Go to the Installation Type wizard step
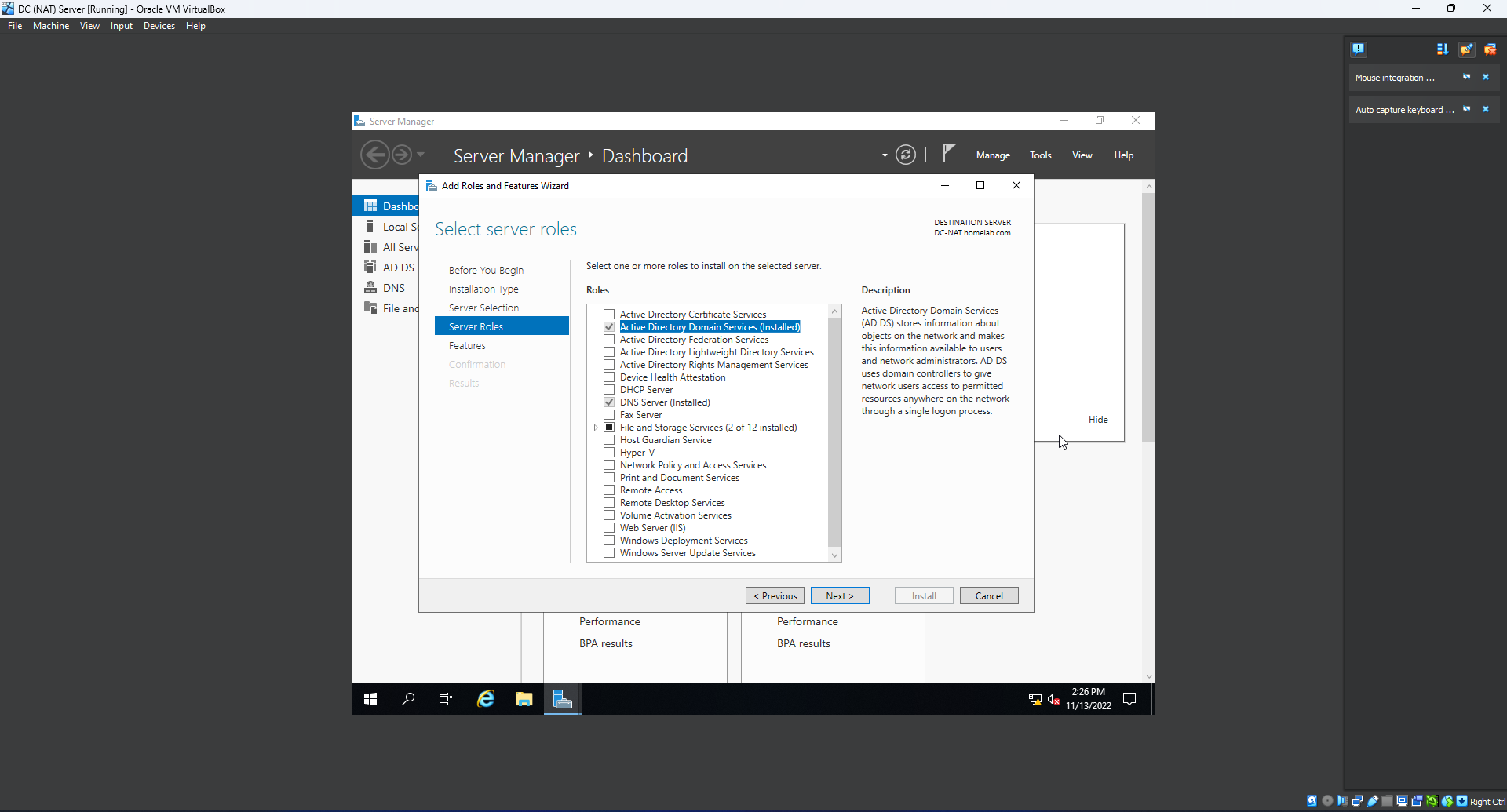Viewport: 1507px width, 812px height. point(483,289)
